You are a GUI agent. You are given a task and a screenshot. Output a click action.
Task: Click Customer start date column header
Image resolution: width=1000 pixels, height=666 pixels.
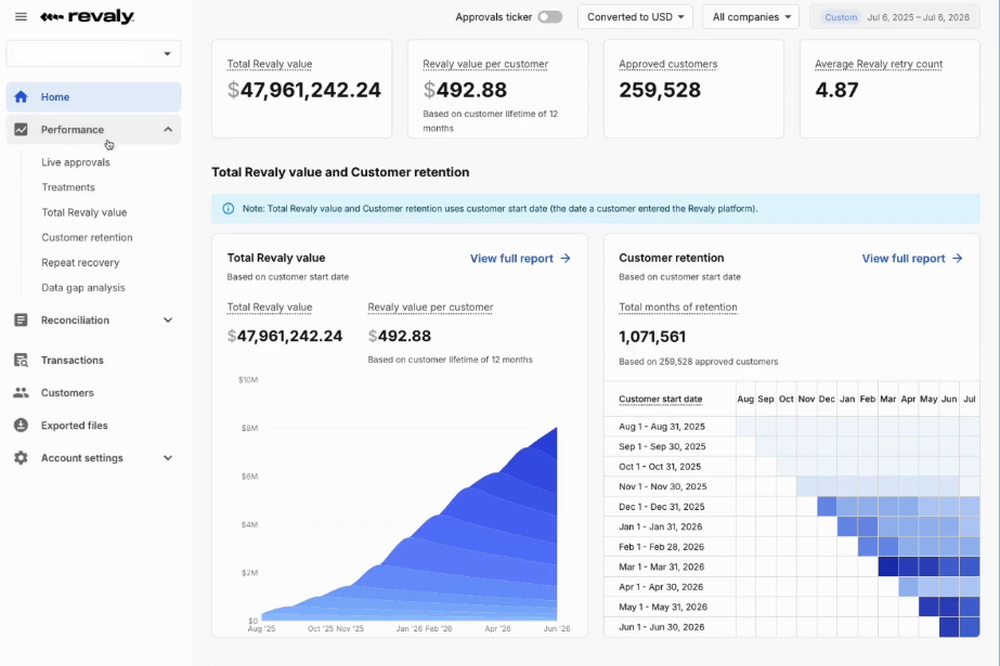point(660,399)
